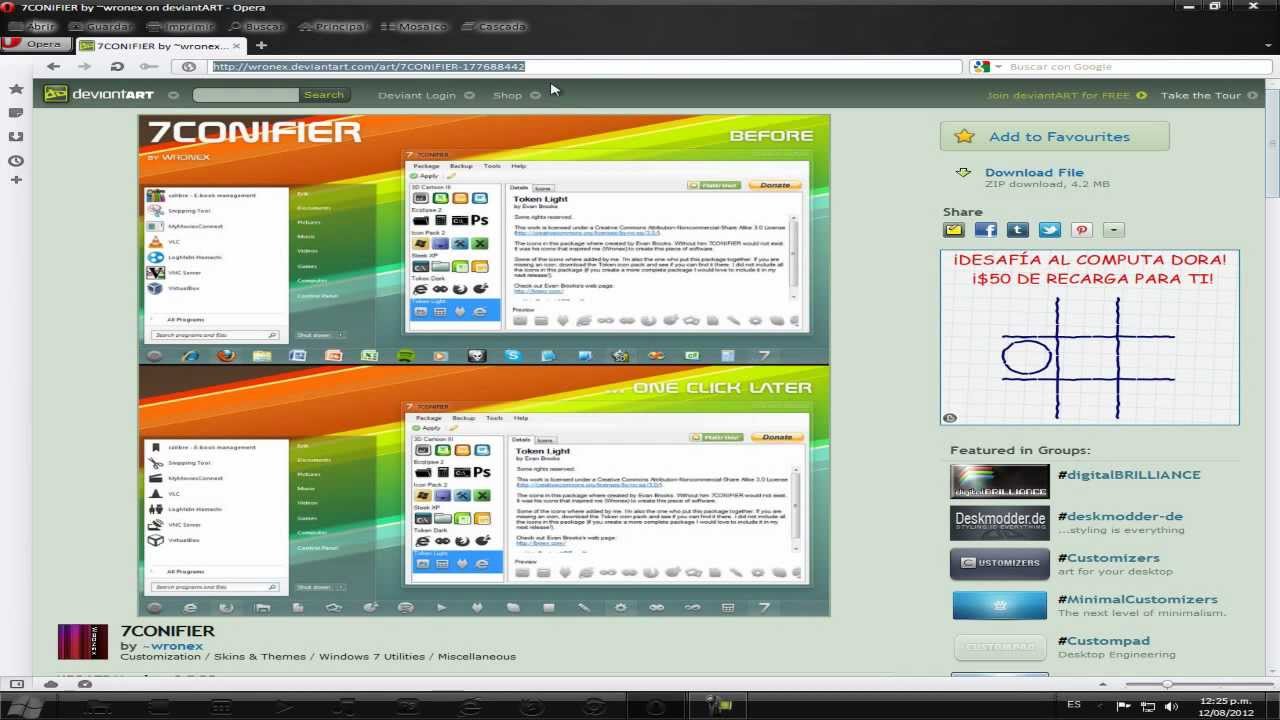Viewport: 1280px width, 720px height.
Task: Open the Opera main menu button
Action: [35, 44]
